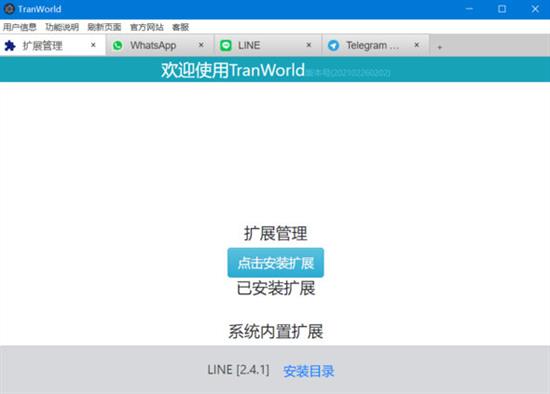
Task: Click the green LINE tab icon
Action: [226, 45]
